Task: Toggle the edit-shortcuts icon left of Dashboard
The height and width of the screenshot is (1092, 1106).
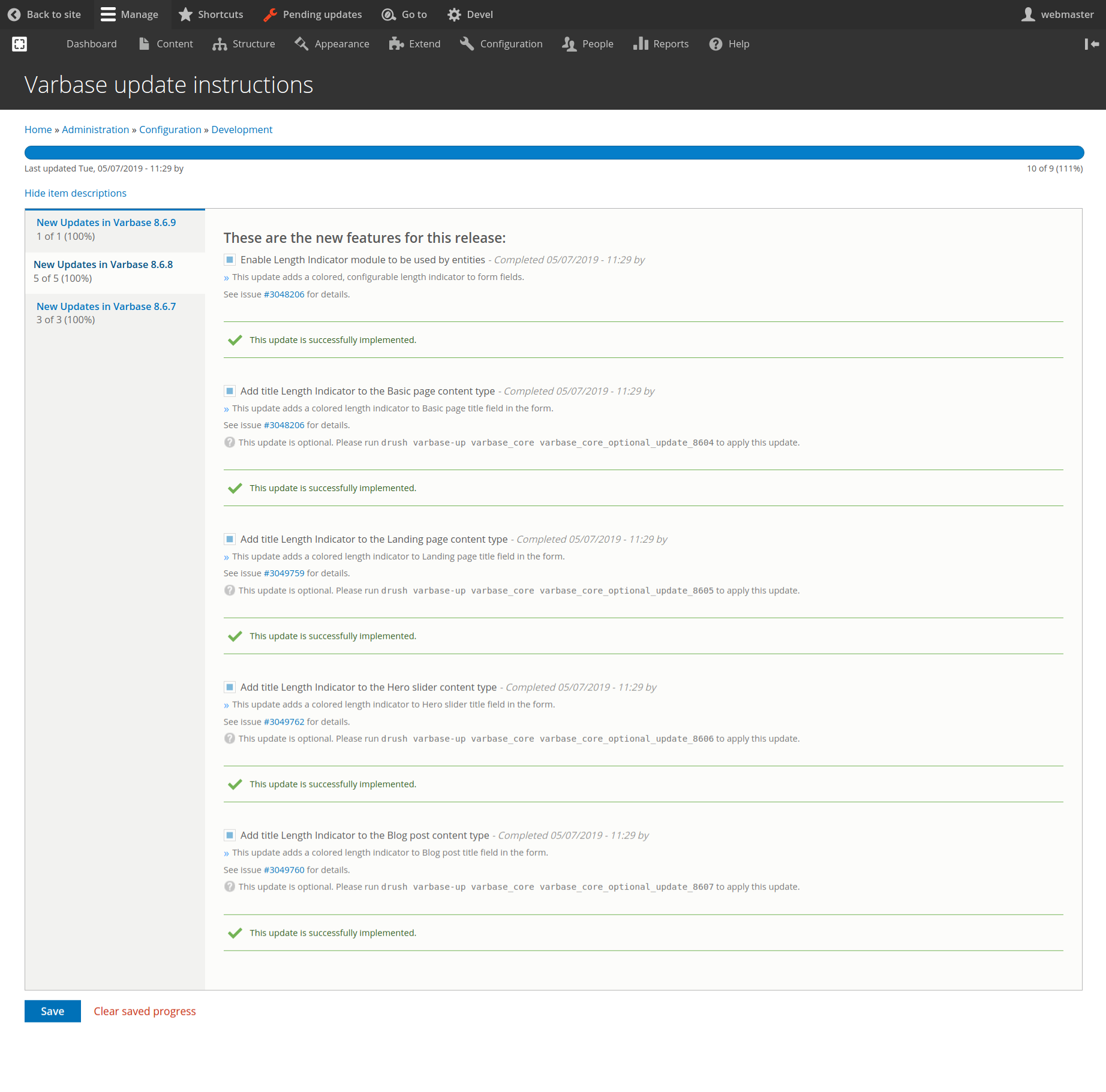Action: (20, 43)
